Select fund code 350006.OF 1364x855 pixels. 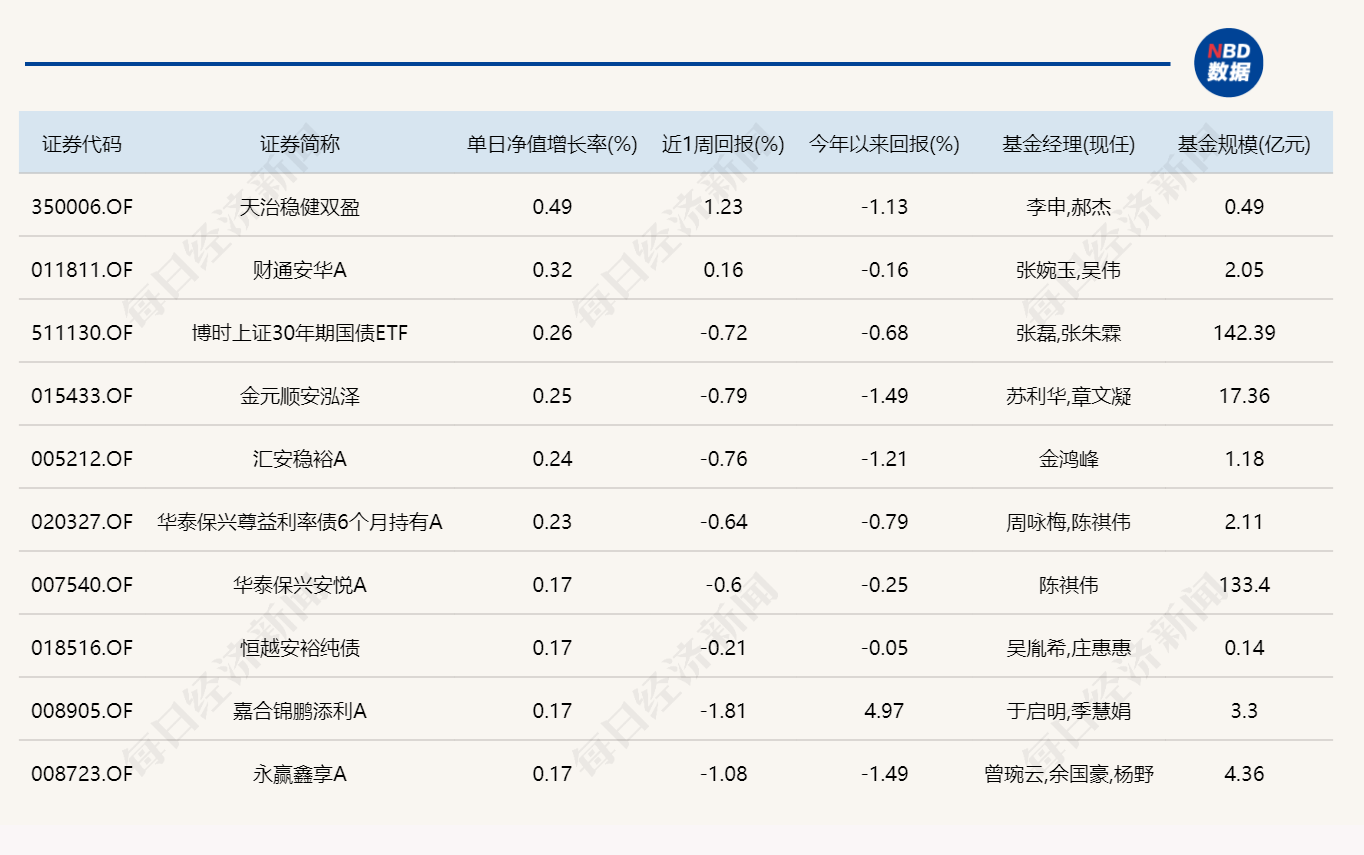tap(81, 207)
